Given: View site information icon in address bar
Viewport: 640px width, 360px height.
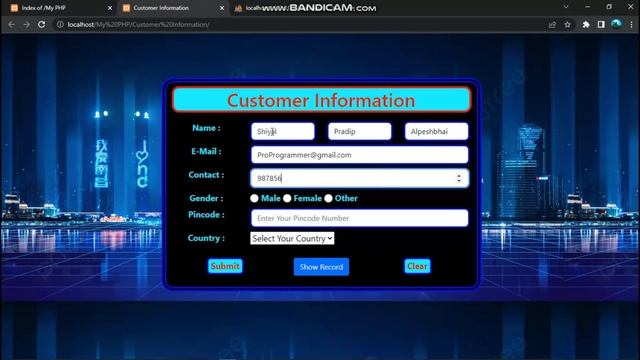Looking at the screenshot, I should pos(60,24).
